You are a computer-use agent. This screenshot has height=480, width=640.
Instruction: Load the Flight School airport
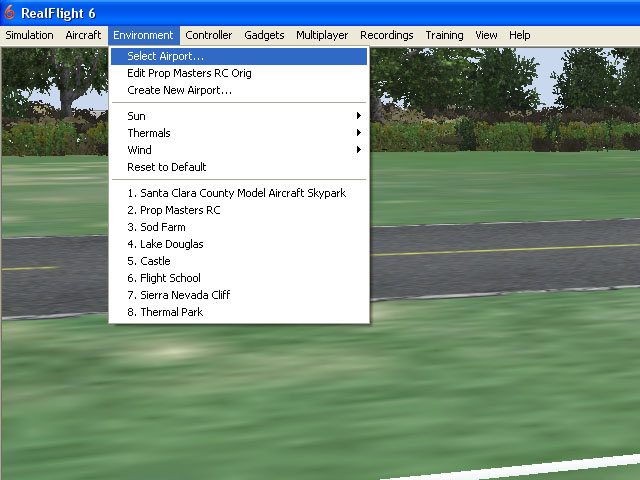click(239, 278)
